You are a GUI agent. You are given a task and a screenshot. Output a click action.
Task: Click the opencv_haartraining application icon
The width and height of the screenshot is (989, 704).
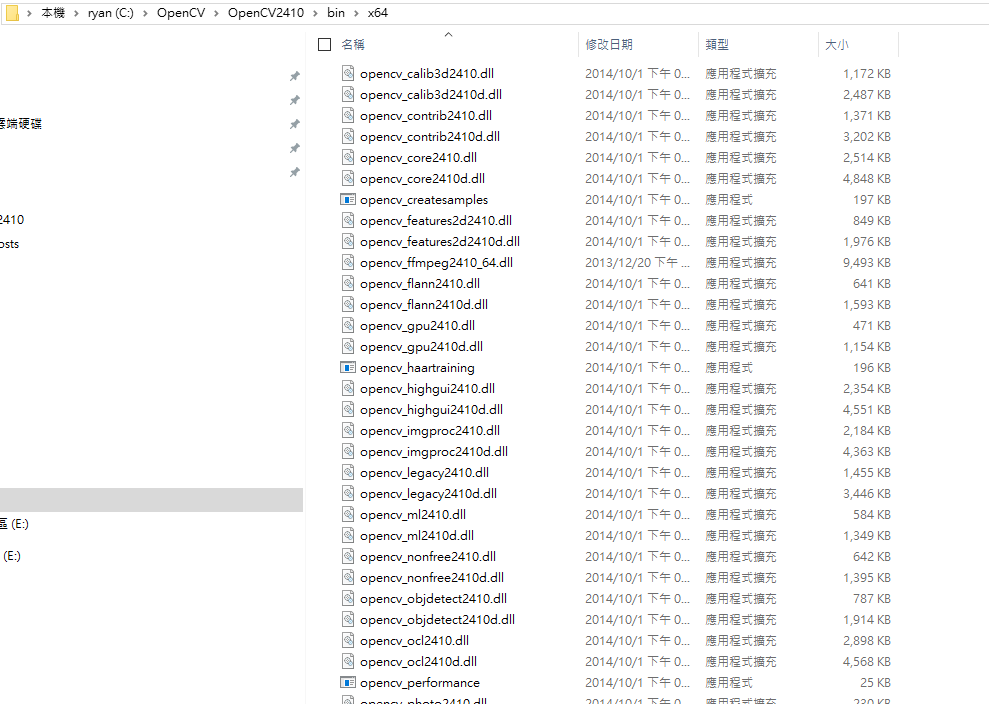click(348, 367)
